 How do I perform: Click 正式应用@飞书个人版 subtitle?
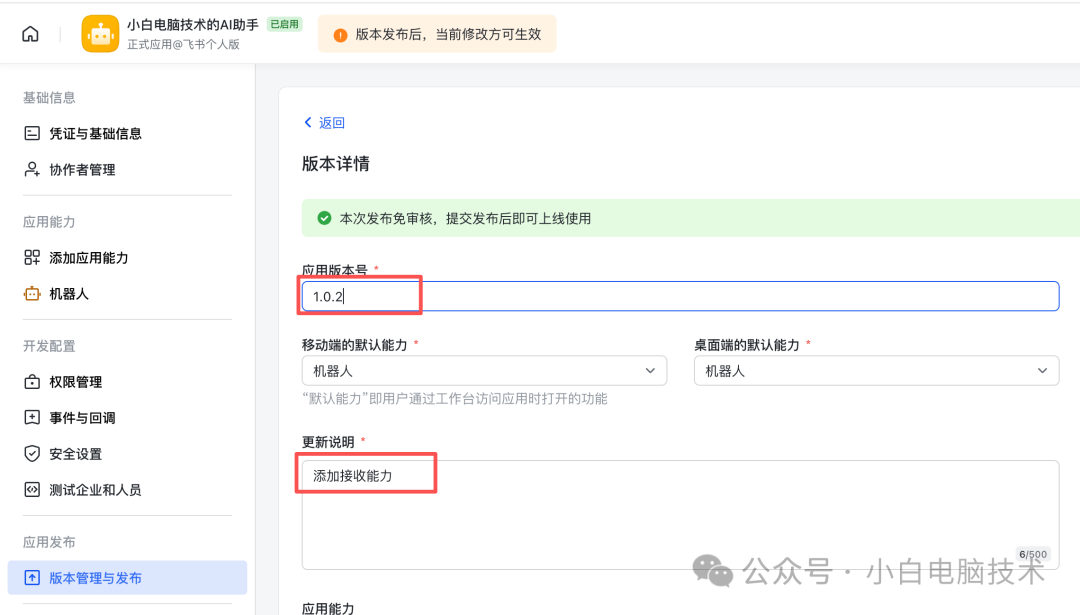(183, 44)
